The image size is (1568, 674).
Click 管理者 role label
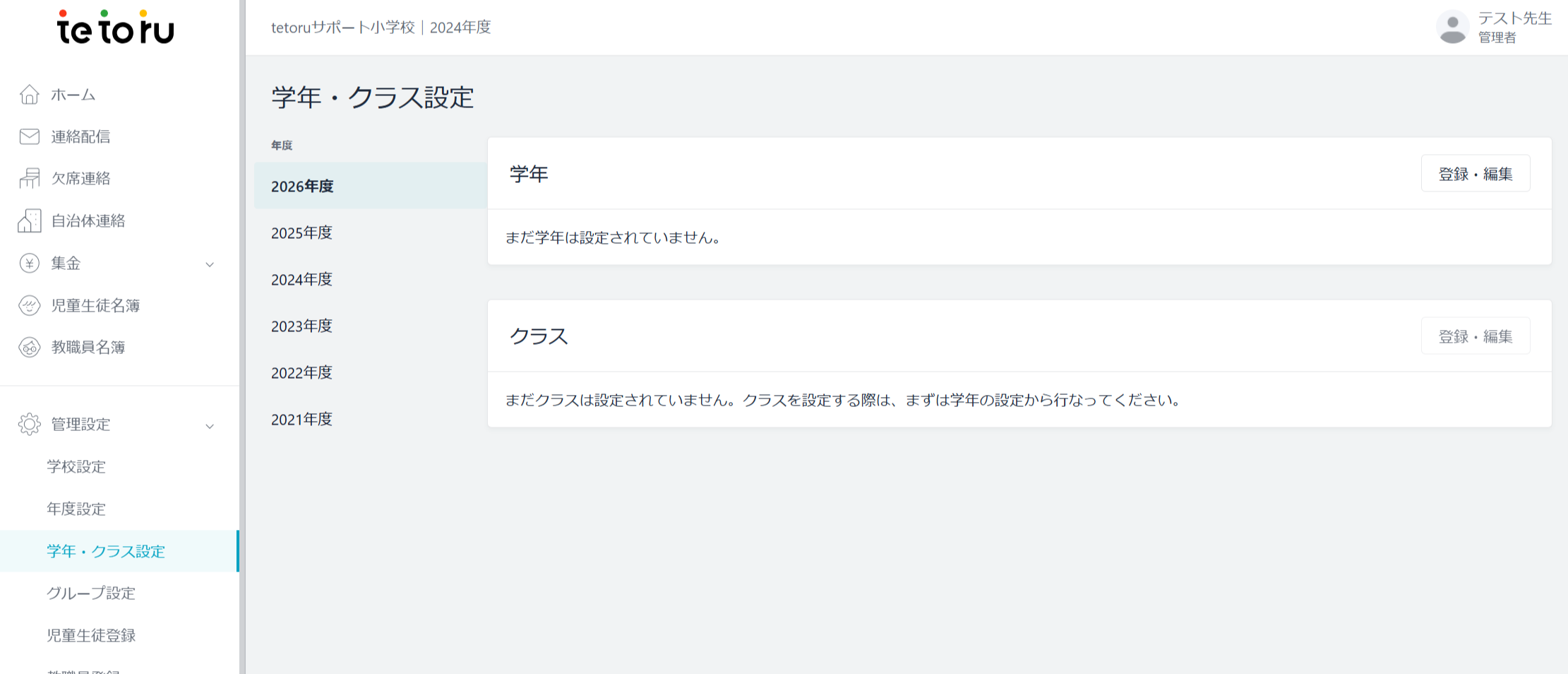(1497, 37)
